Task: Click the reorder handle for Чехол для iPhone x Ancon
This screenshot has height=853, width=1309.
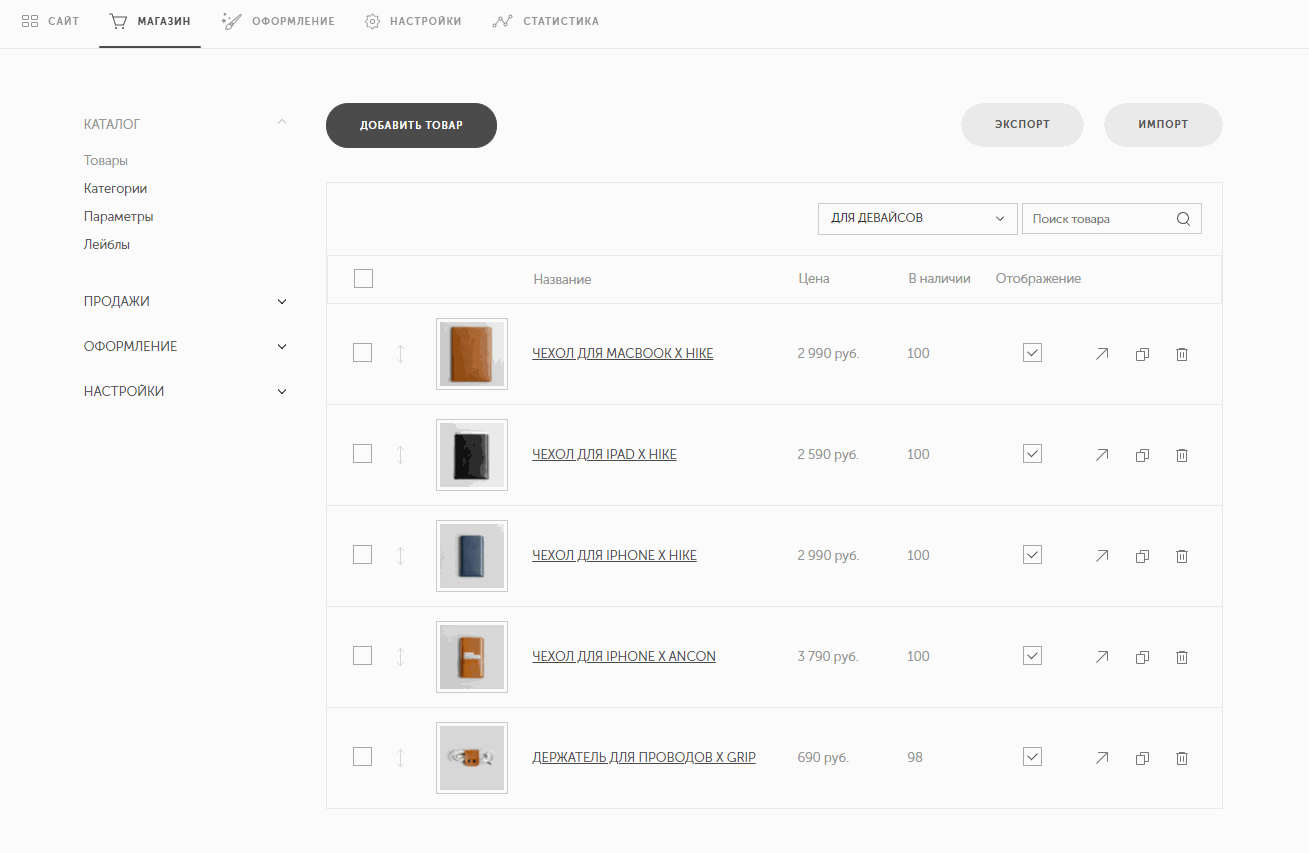Action: click(400, 657)
